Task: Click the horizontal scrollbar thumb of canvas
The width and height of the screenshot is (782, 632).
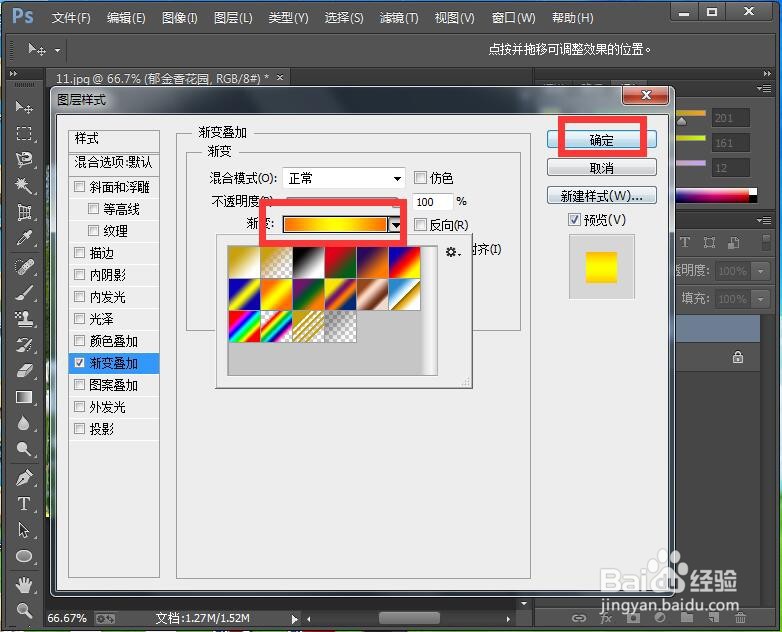Action: [x=409, y=619]
